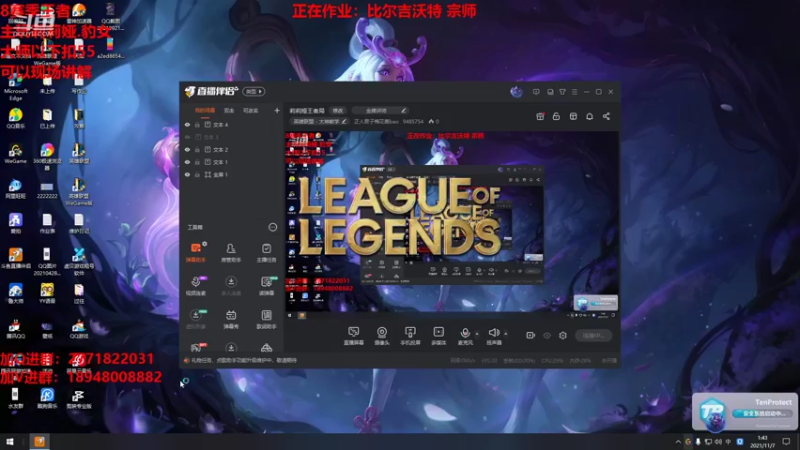Open WeGame desktop icon

[x=15, y=154]
